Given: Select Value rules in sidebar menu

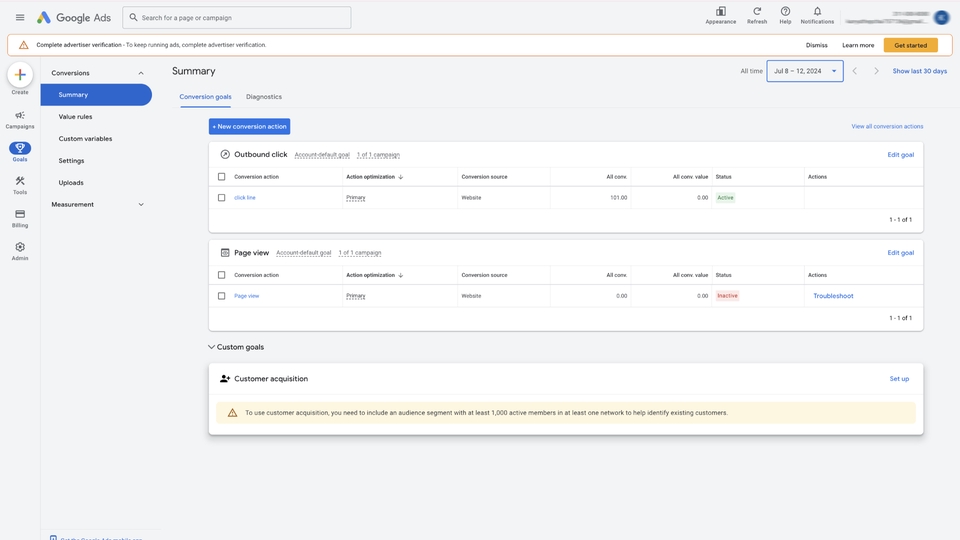Looking at the screenshot, I should 75,117.
